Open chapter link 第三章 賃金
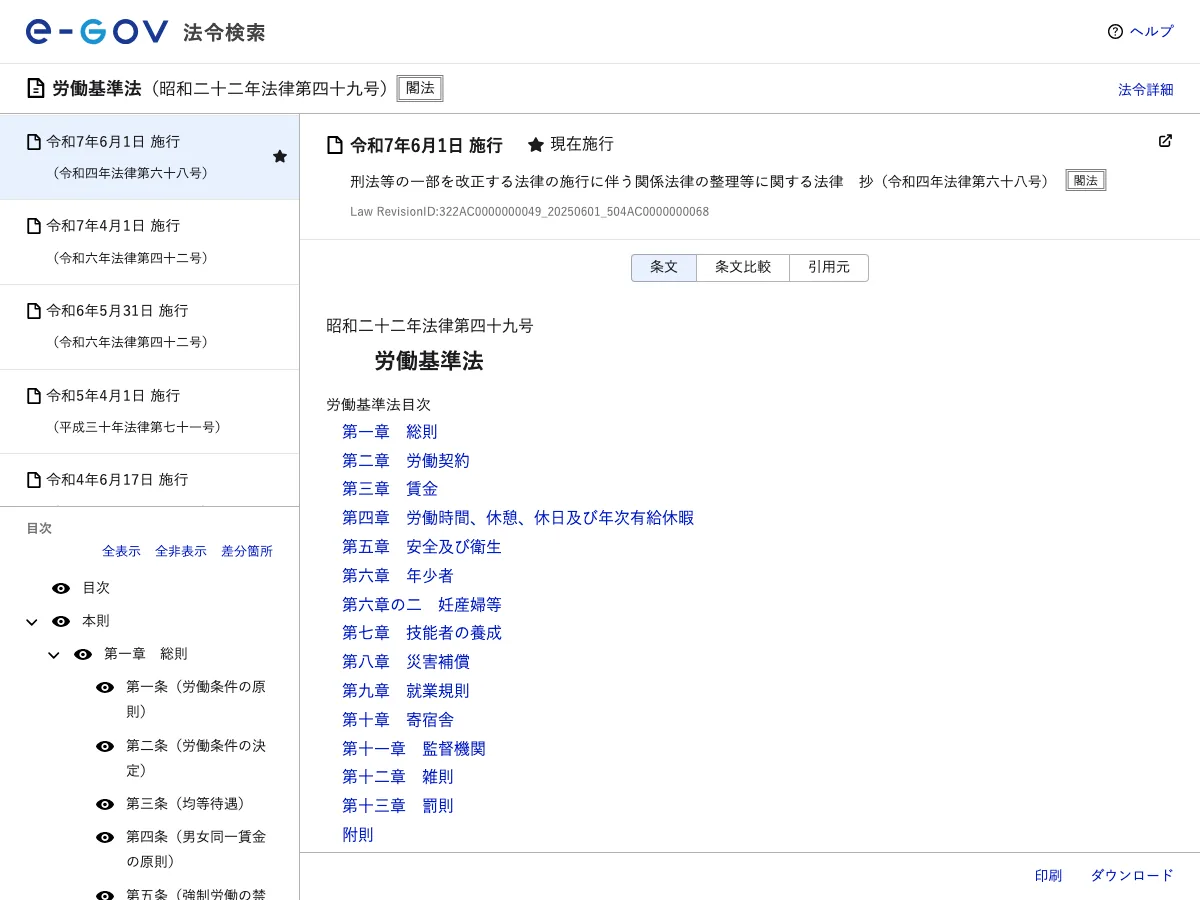 [390, 489]
